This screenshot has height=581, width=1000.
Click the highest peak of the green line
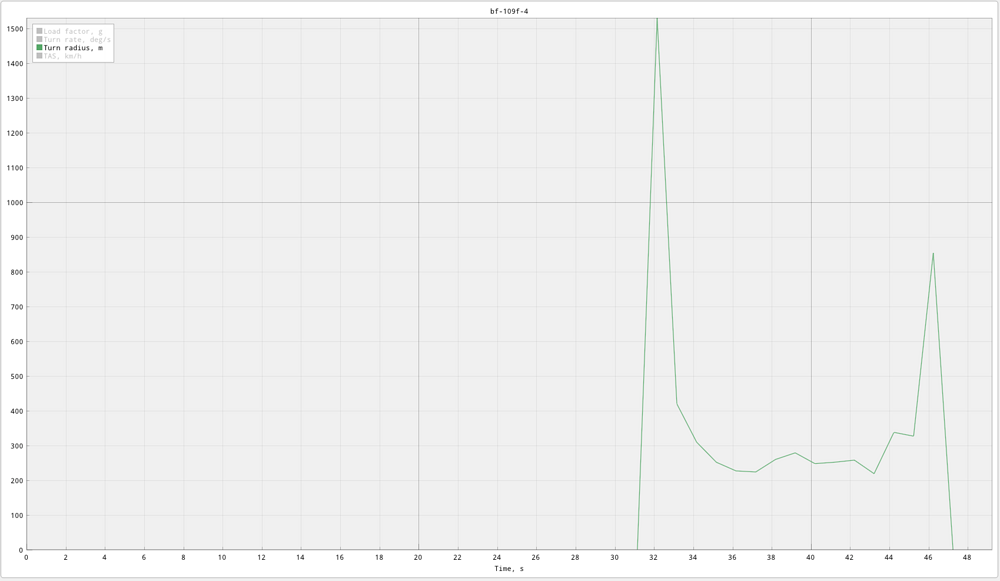[656, 20]
